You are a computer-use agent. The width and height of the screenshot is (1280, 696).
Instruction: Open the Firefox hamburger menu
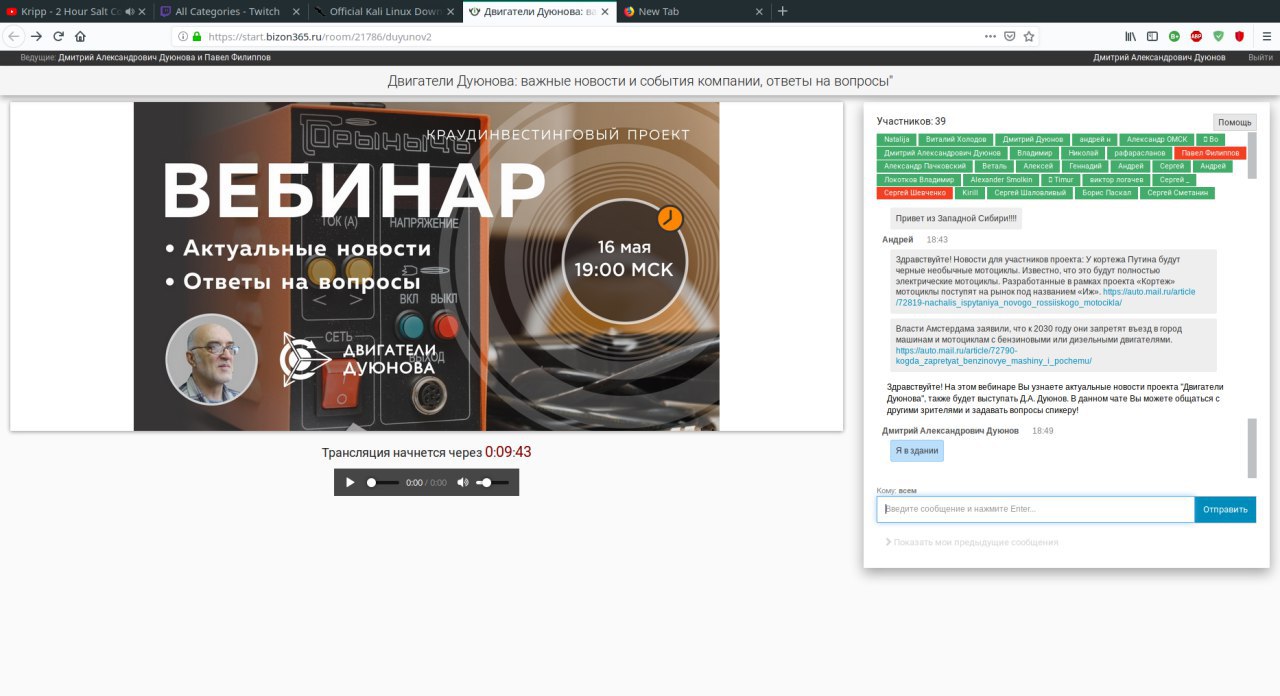(x=1266, y=36)
